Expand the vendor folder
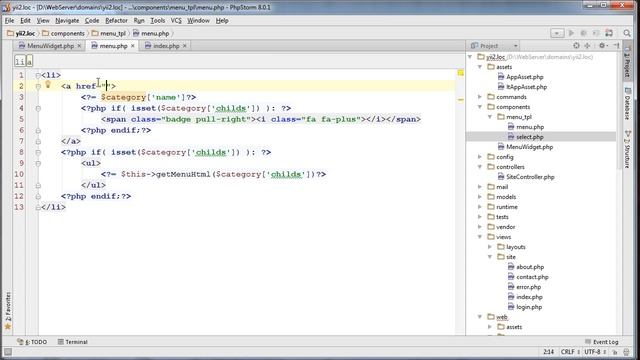 [x=480, y=227]
